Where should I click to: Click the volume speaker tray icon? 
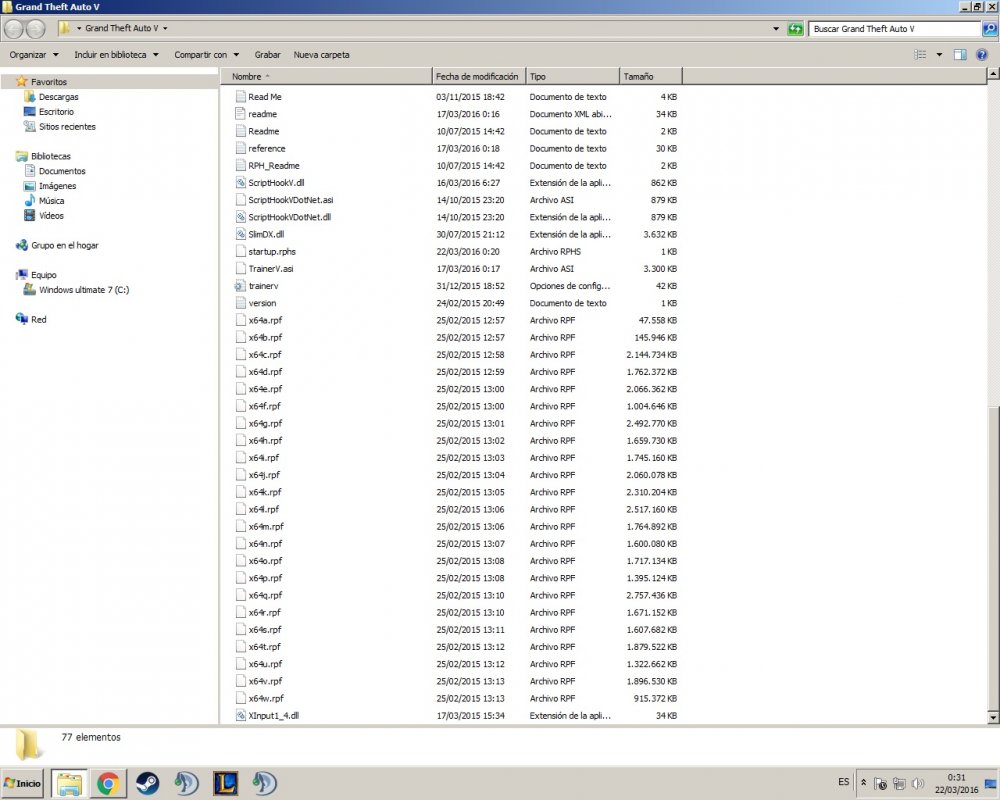click(918, 783)
